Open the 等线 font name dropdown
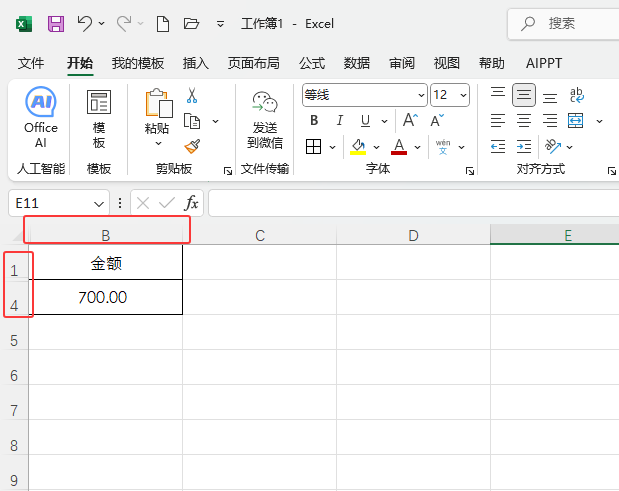 coord(421,95)
